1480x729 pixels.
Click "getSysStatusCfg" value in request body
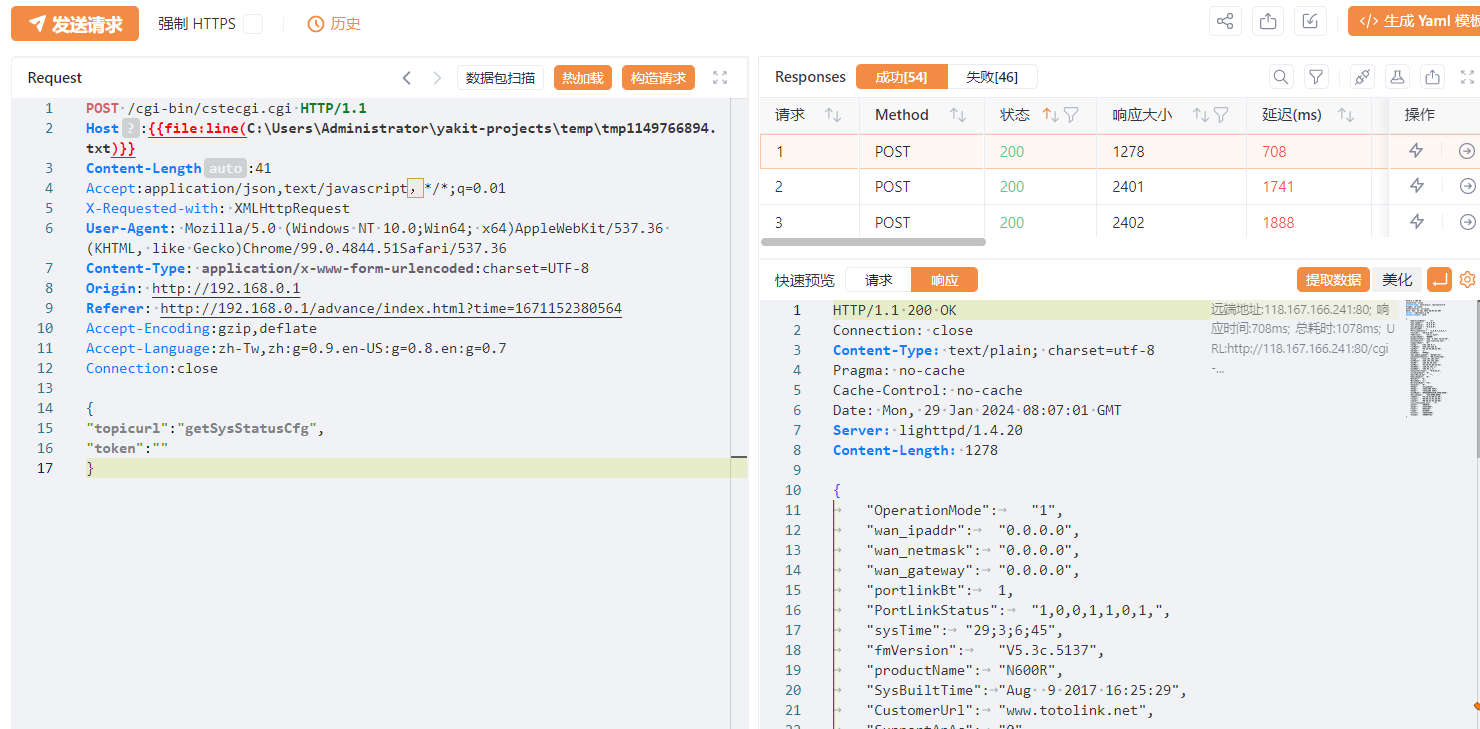[250, 428]
